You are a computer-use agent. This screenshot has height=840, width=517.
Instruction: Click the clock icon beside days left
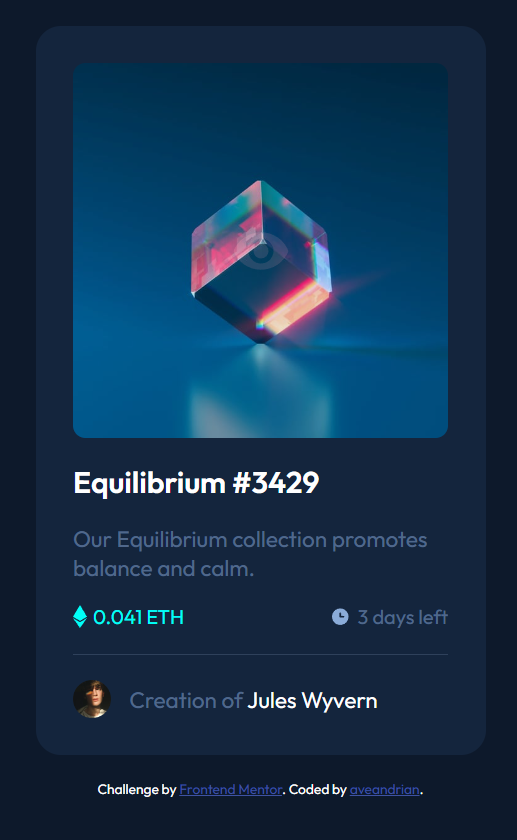[340, 617]
